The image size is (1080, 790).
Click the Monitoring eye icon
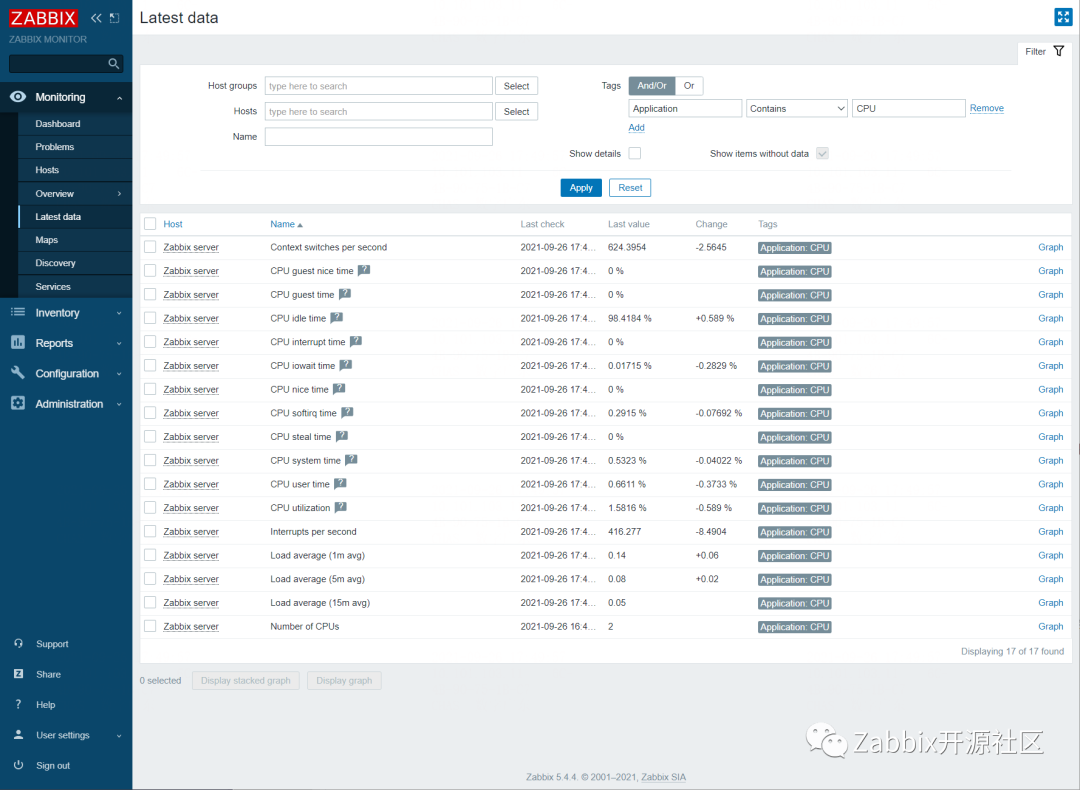(18, 97)
